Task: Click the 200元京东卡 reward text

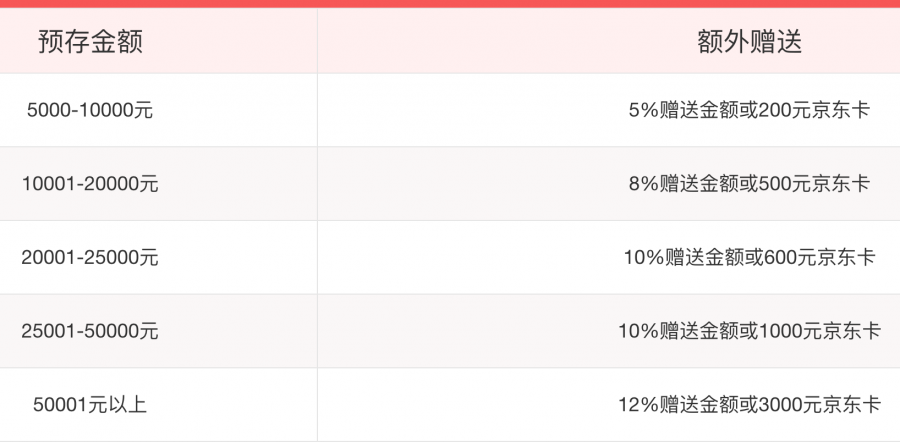Action: [x=814, y=111]
